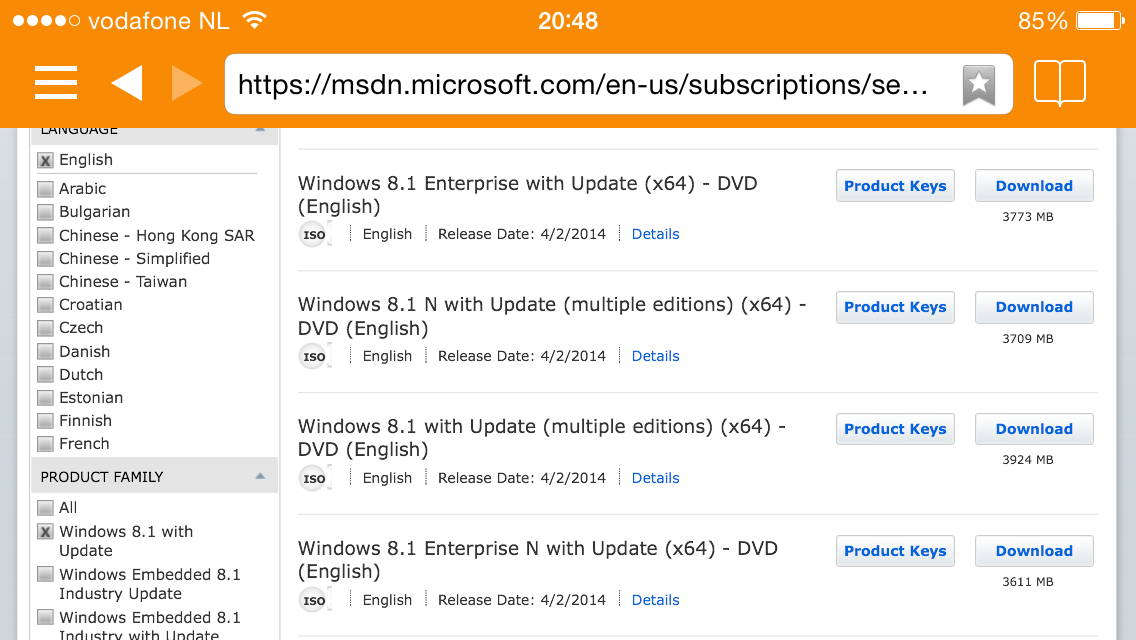Open Details for Windows 8.1 multiple editions
1136x640 pixels.
pos(655,478)
